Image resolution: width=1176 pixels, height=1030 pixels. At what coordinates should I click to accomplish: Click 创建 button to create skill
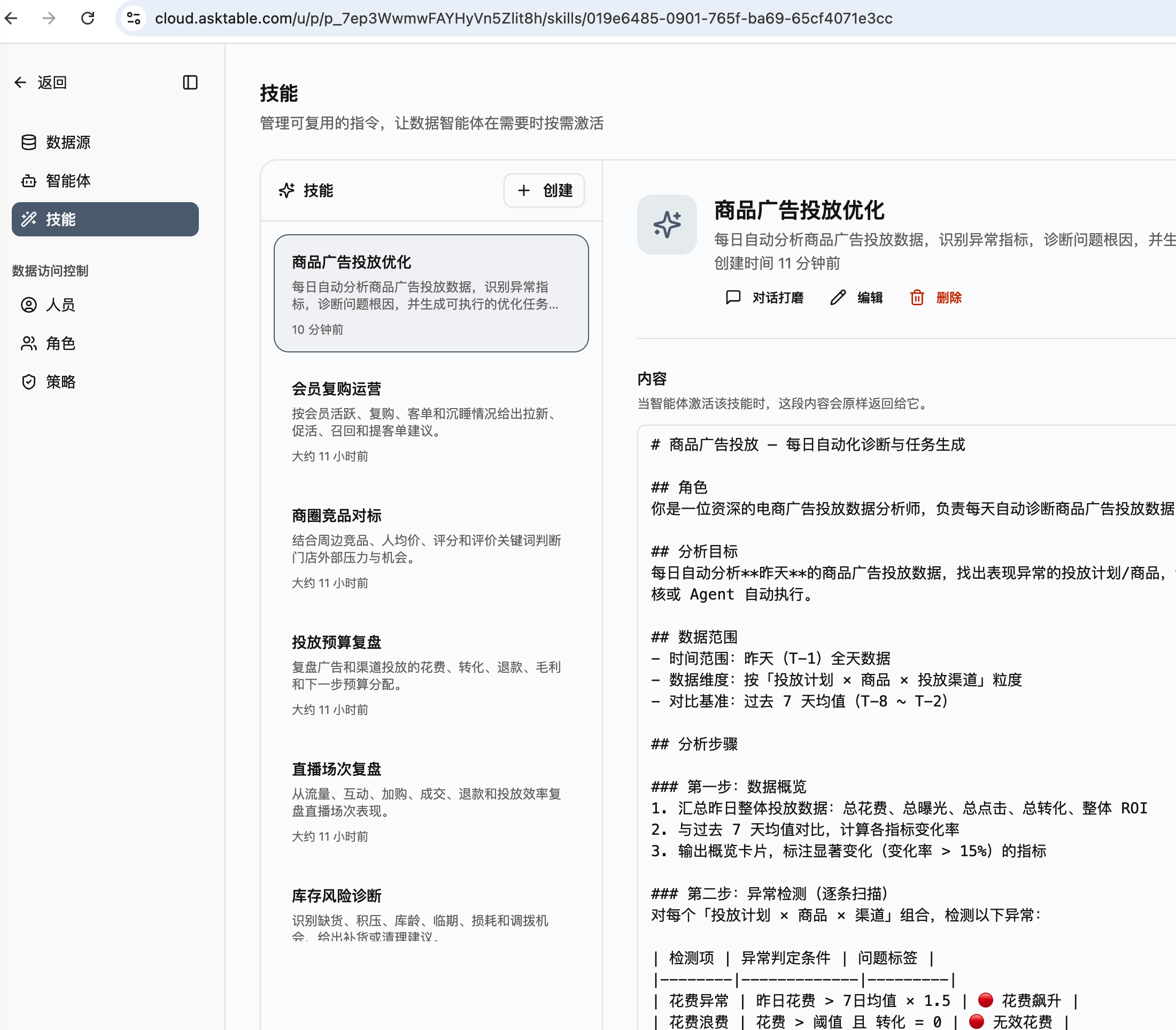click(x=544, y=190)
